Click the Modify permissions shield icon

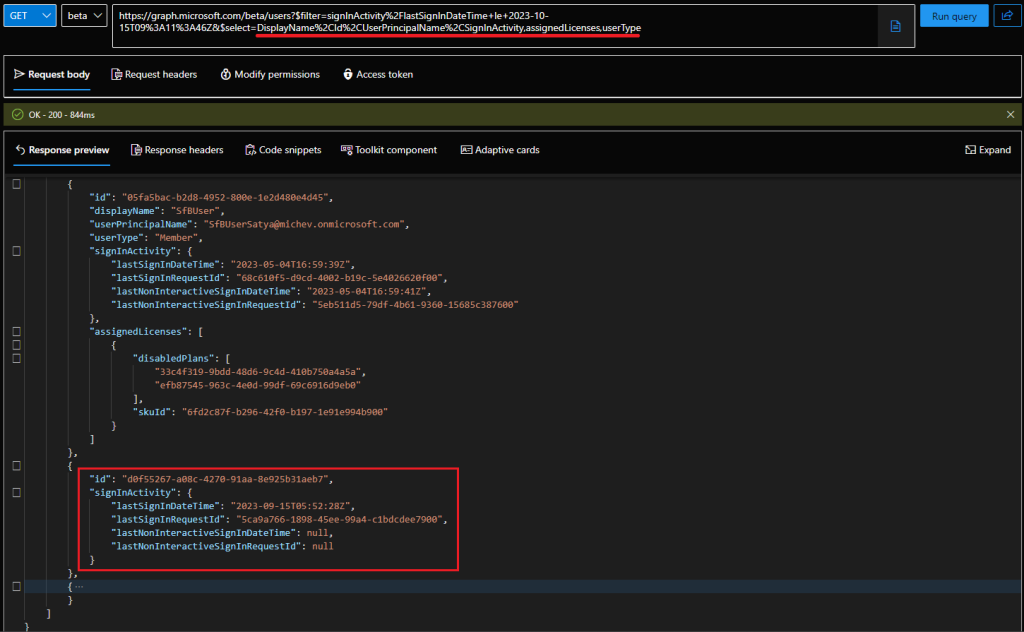click(226, 74)
